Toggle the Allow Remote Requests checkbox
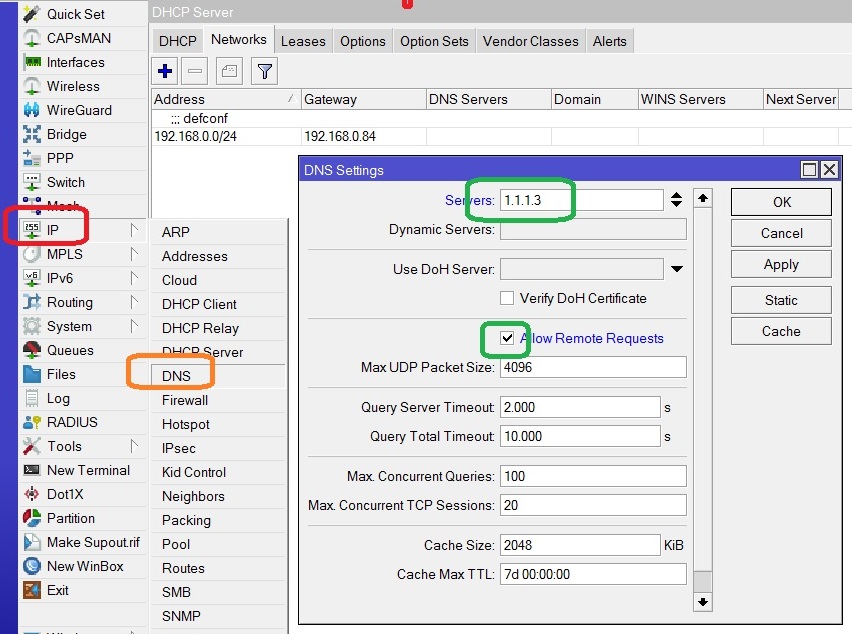This screenshot has height=634, width=852. pyautogui.click(x=509, y=338)
